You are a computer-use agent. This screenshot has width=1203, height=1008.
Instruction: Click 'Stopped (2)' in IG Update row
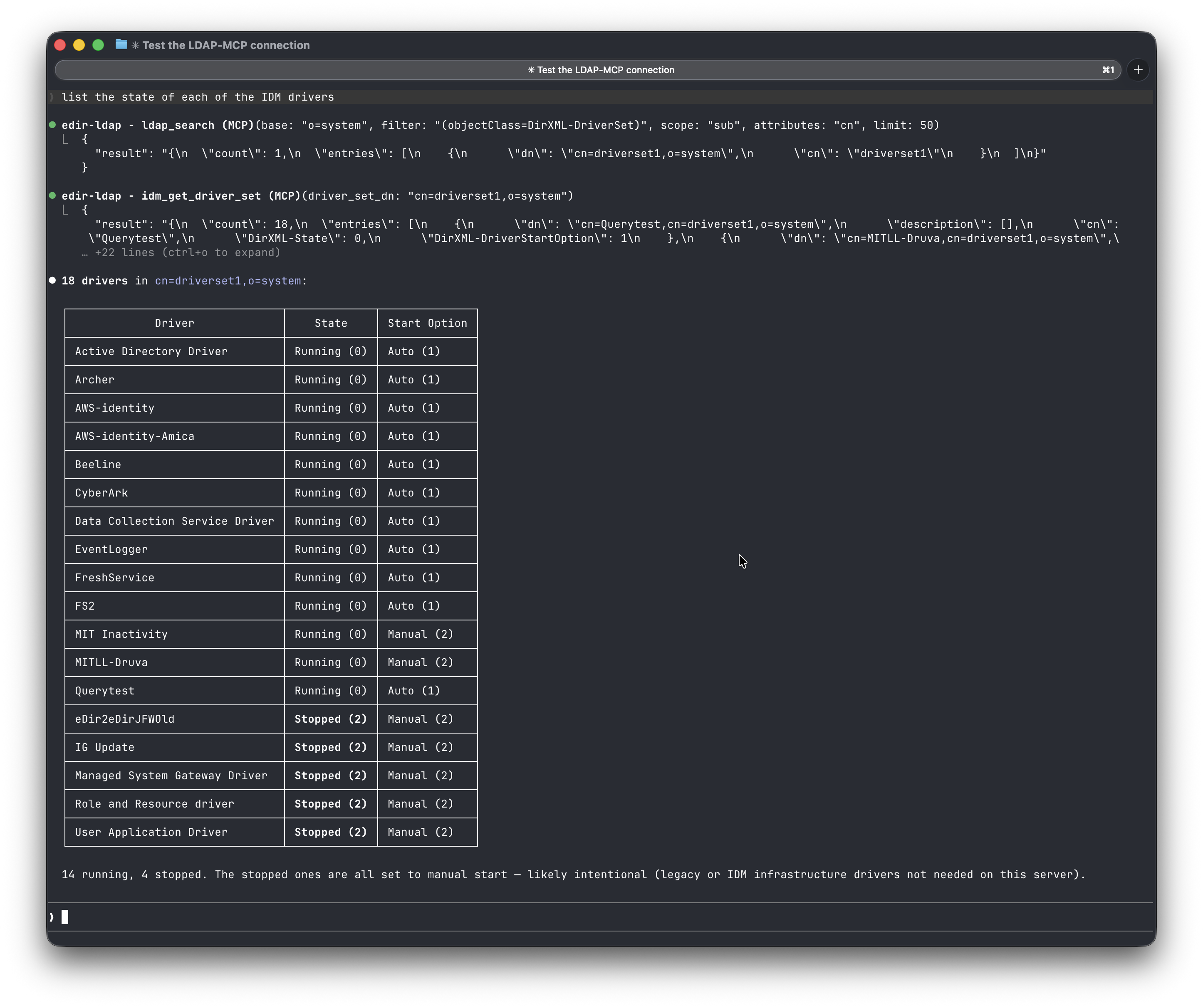[x=331, y=747]
